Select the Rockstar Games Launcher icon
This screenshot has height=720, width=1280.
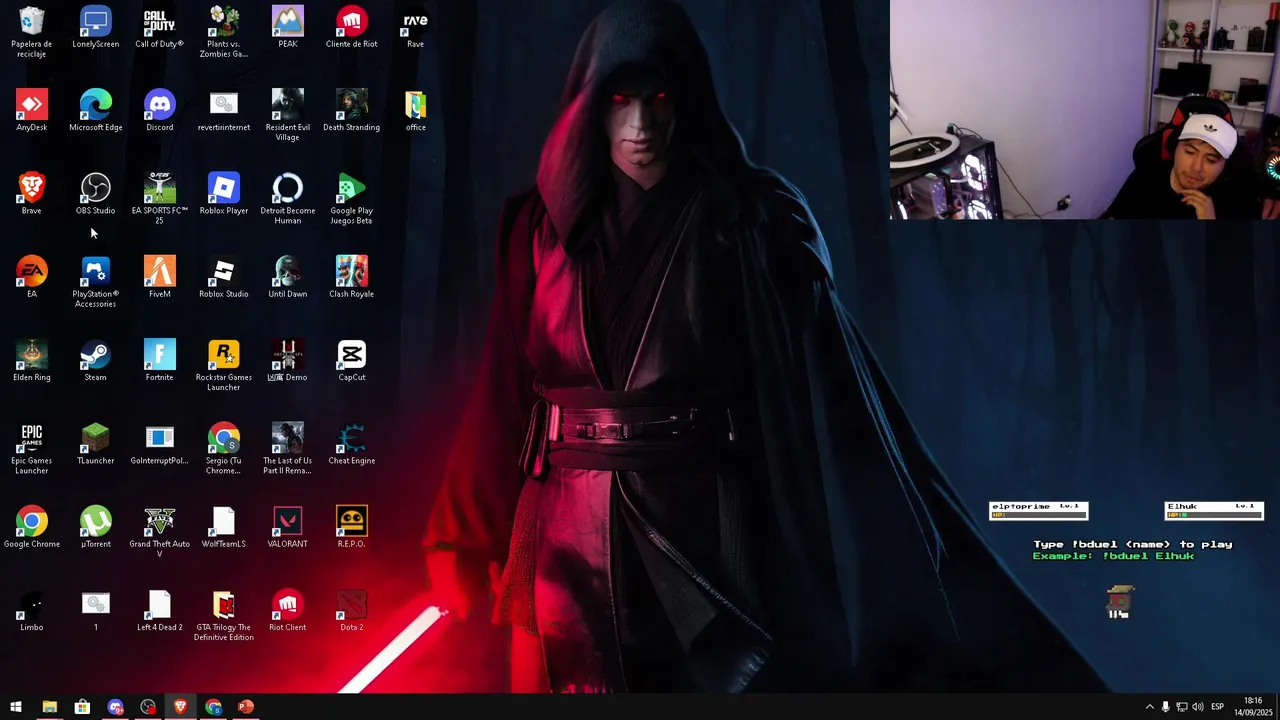[x=224, y=365]
